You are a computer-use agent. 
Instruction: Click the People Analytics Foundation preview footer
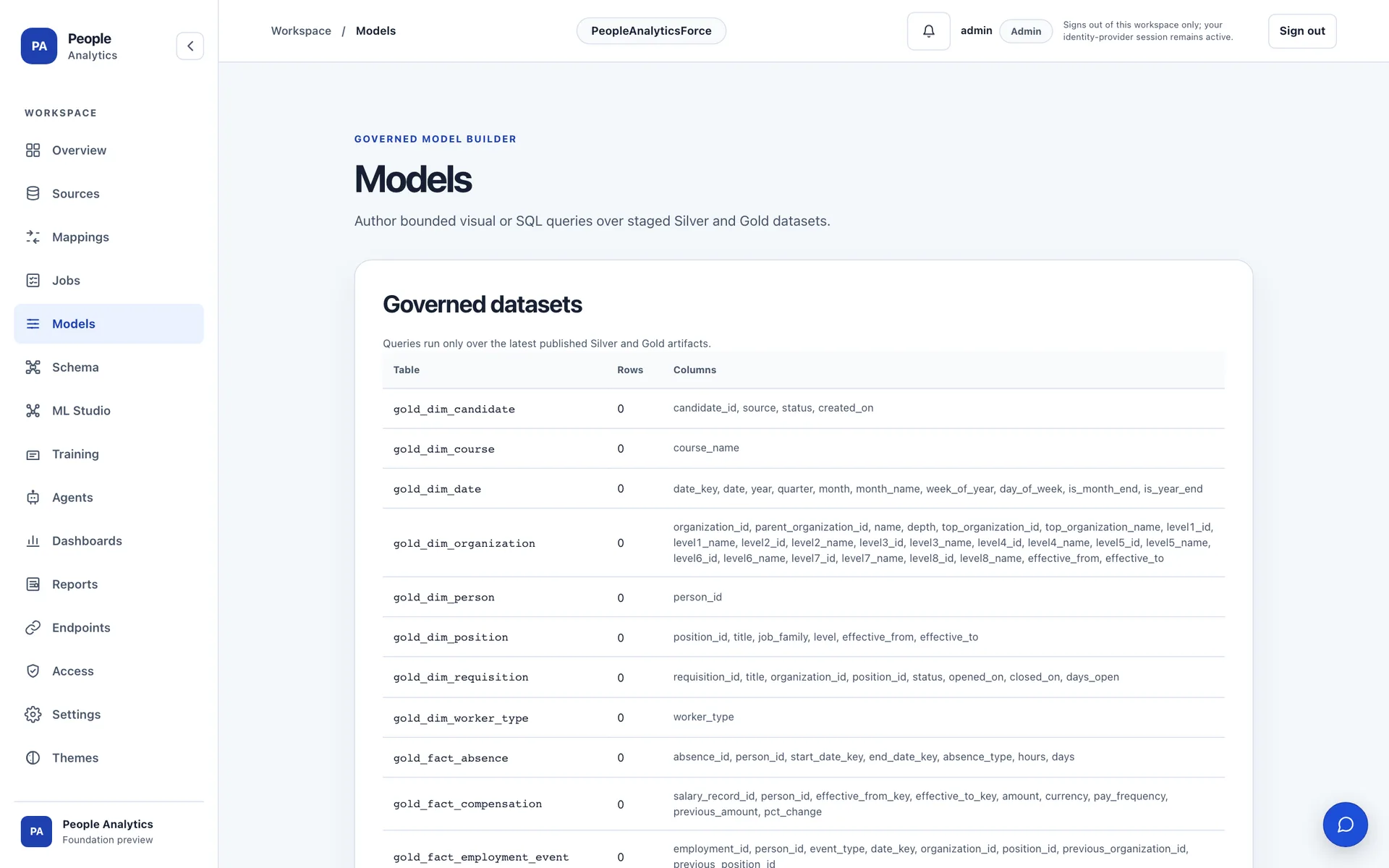pos(109,832)
